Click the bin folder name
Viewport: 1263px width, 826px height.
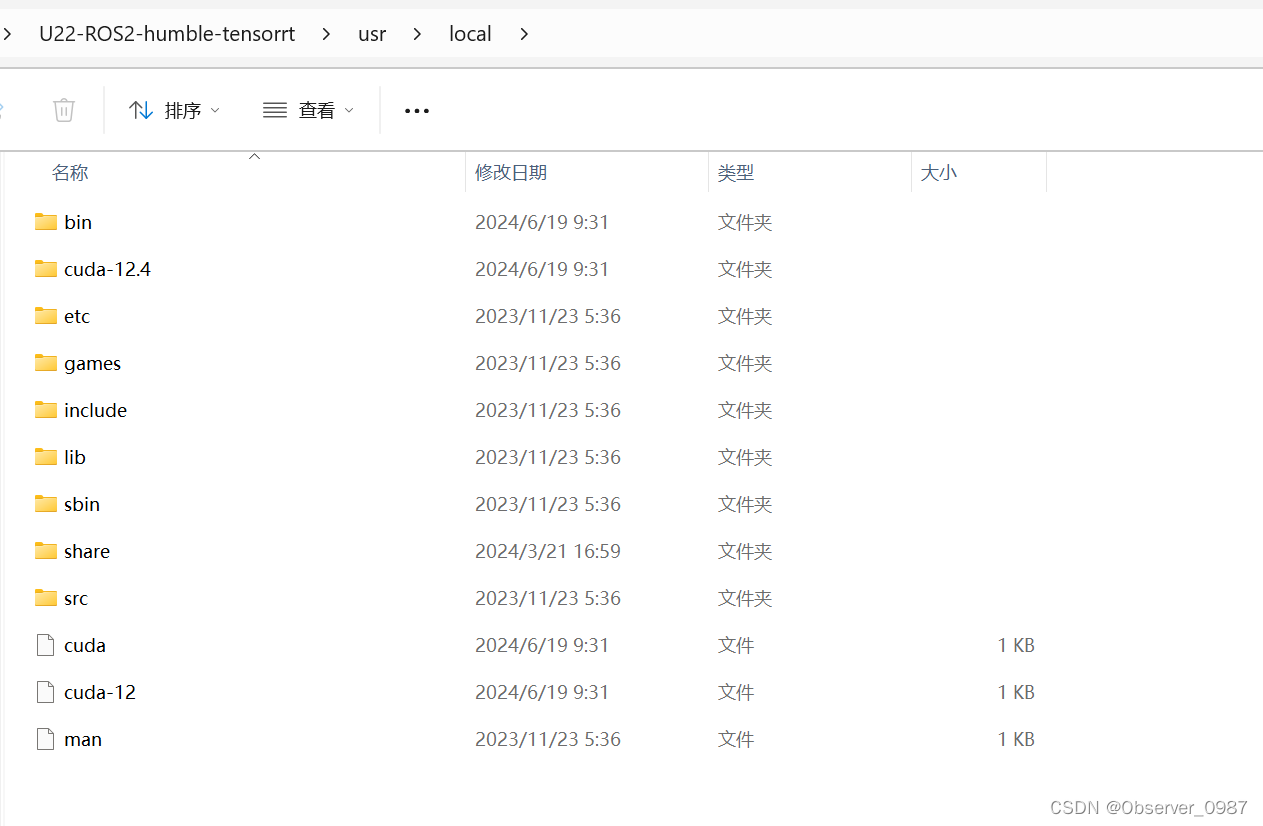pos(78,222)
